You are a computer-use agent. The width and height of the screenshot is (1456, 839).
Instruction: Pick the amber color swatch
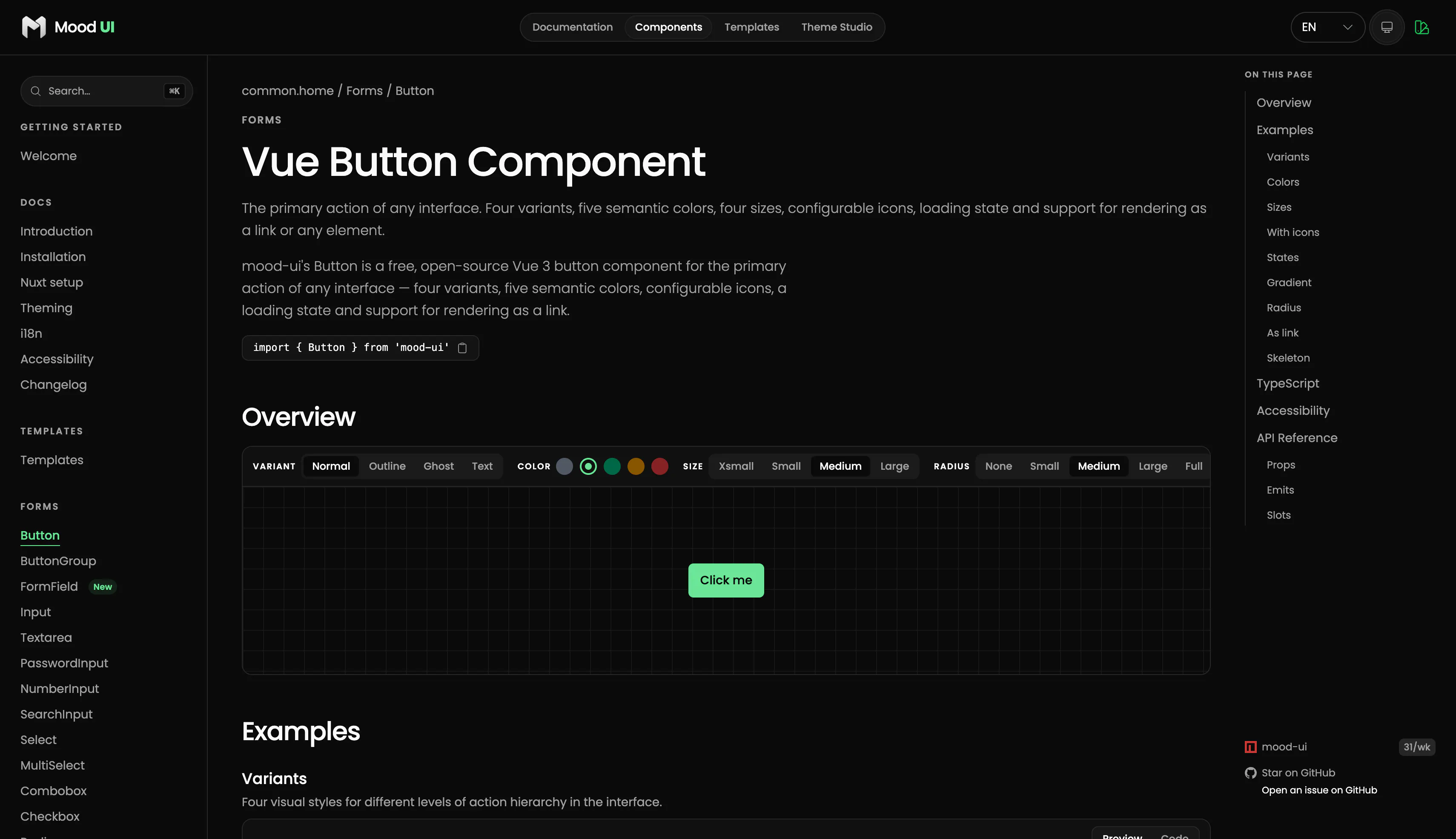point(636,466)
